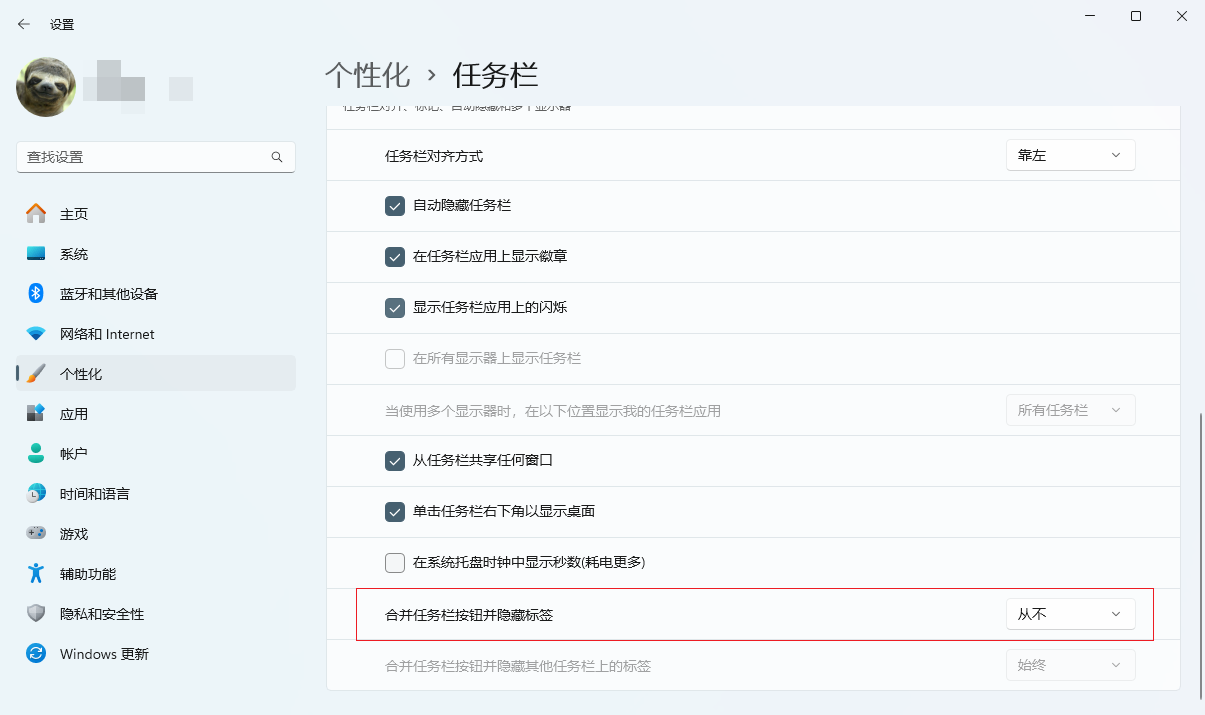Image resolution: width=1205 pixels, height=715 pixels.
Task: Click the search magnifier icon in 查找设置
Action: pyautogui.click(x=277, y=157)
